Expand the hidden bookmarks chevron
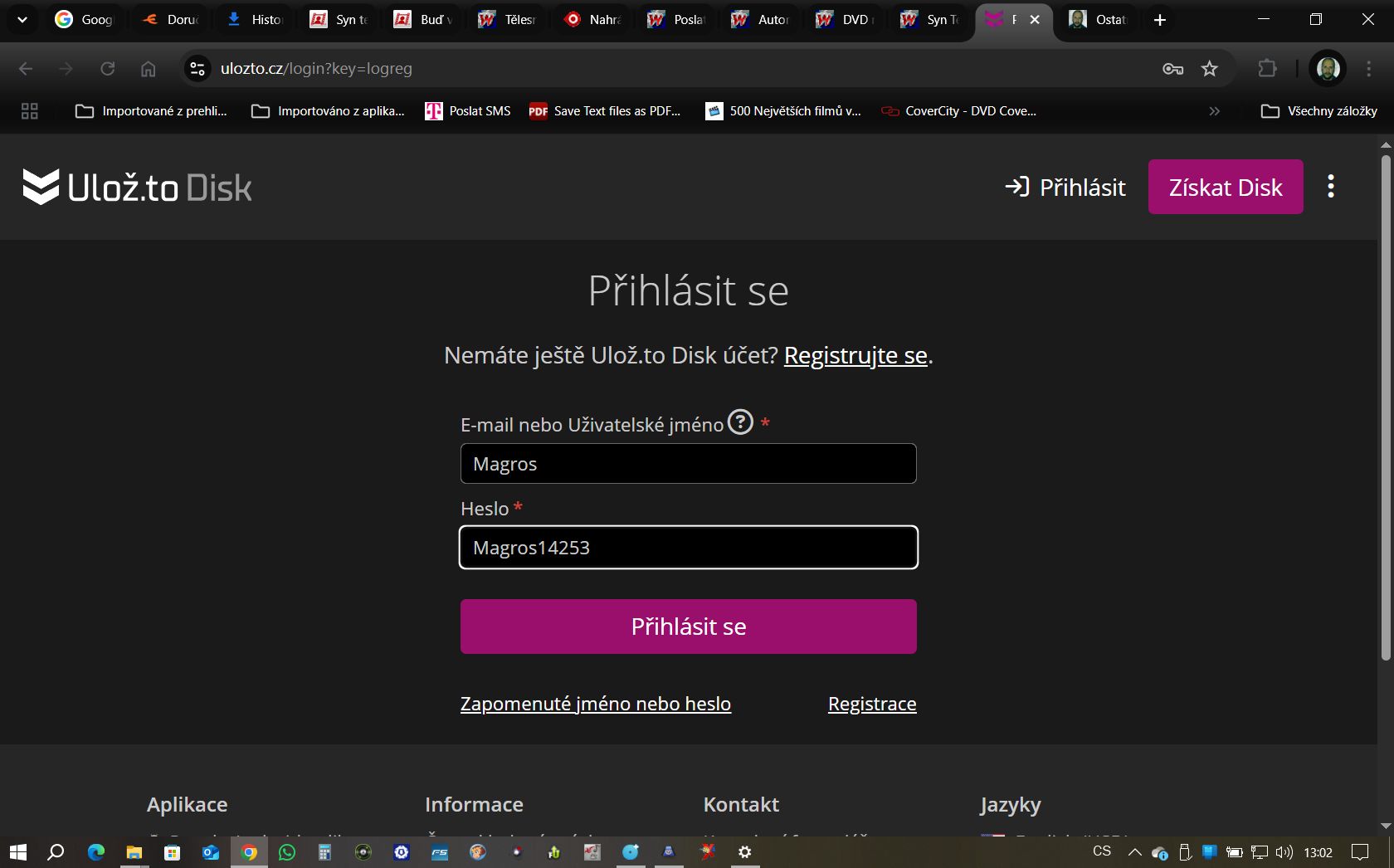1394x868 pixels. [x=1214, y=111]
